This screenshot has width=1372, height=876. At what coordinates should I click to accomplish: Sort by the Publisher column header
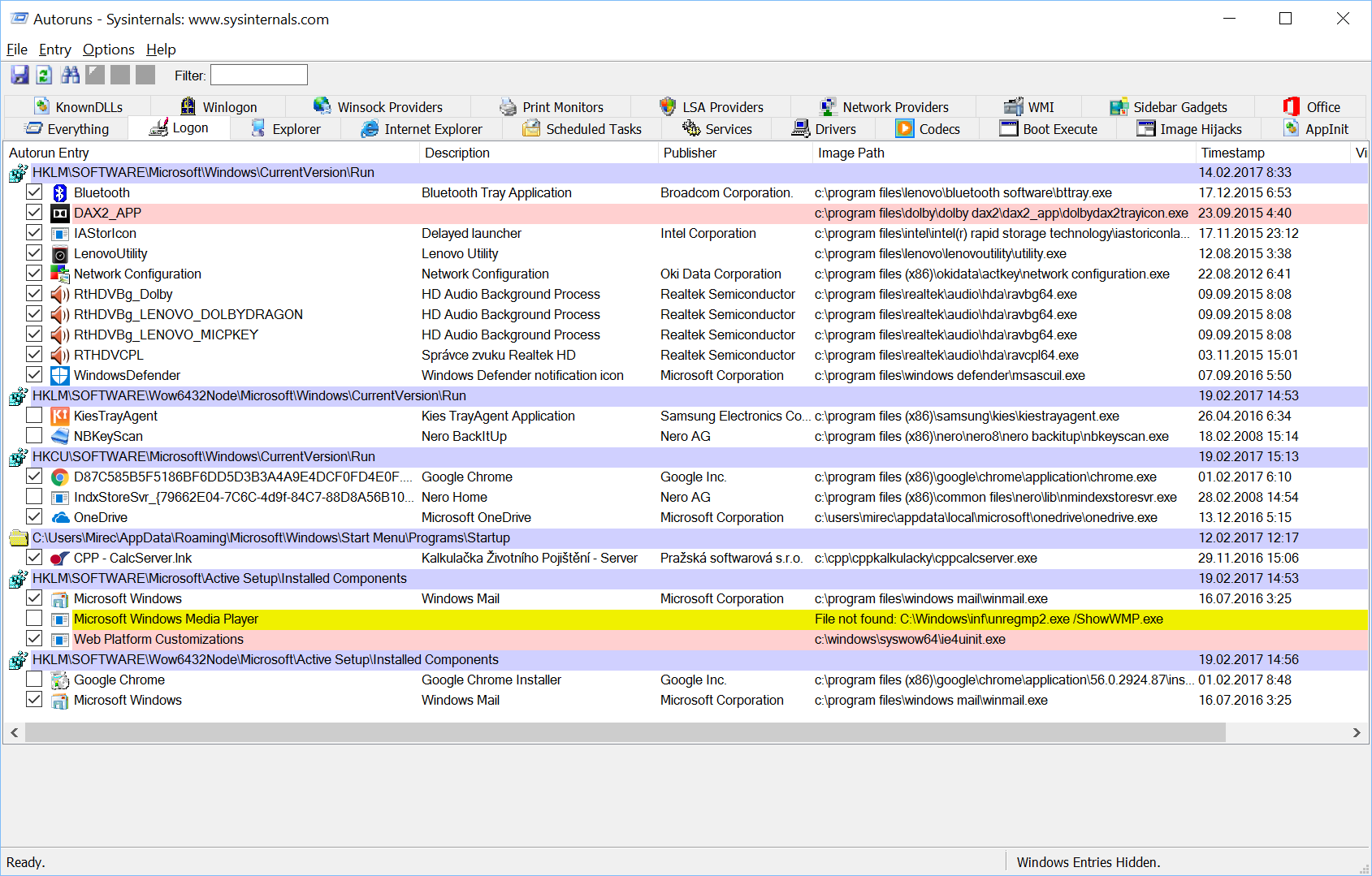click(x=690, y=153)
